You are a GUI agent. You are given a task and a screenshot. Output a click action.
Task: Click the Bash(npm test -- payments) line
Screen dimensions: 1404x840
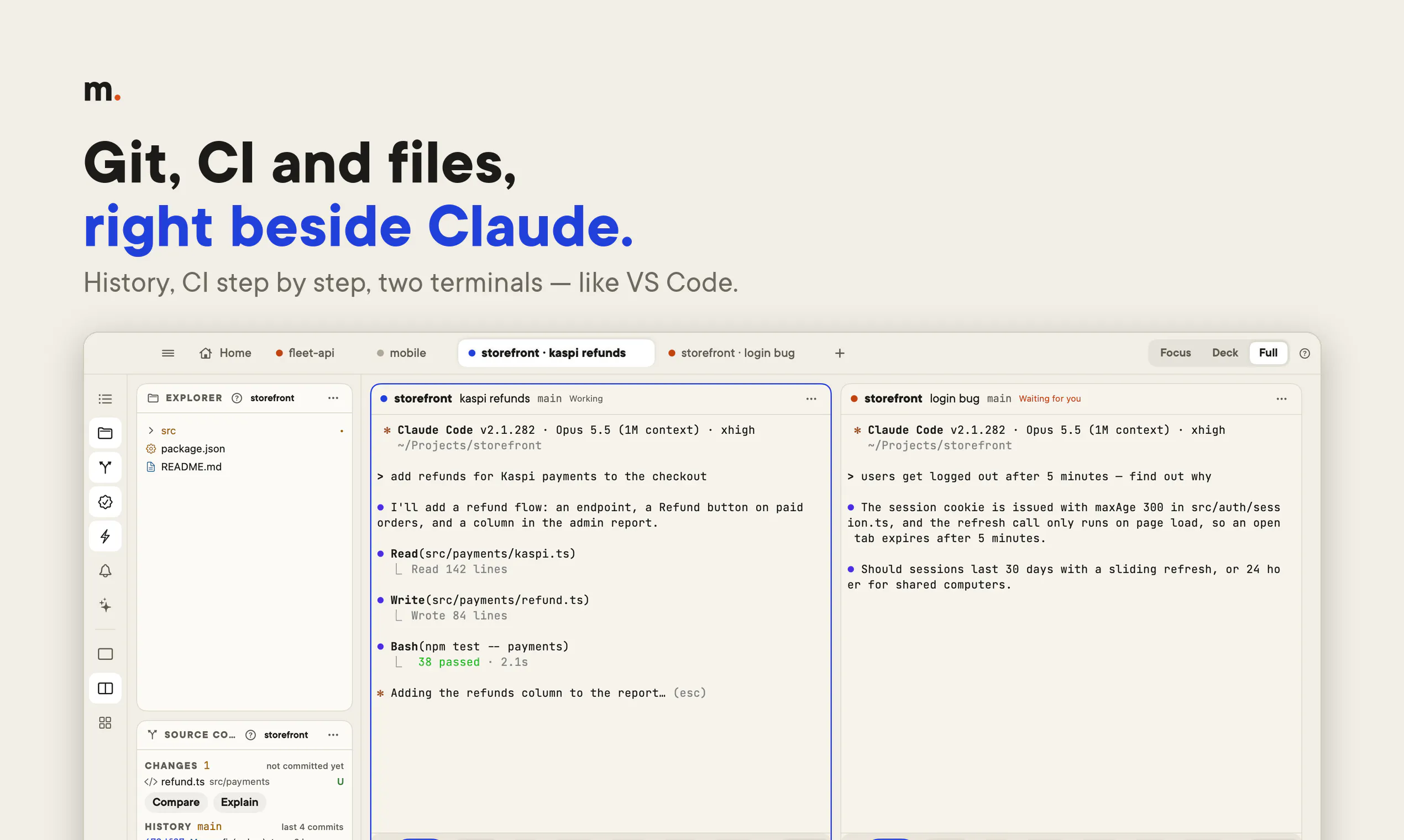click(x=479, y=647)
